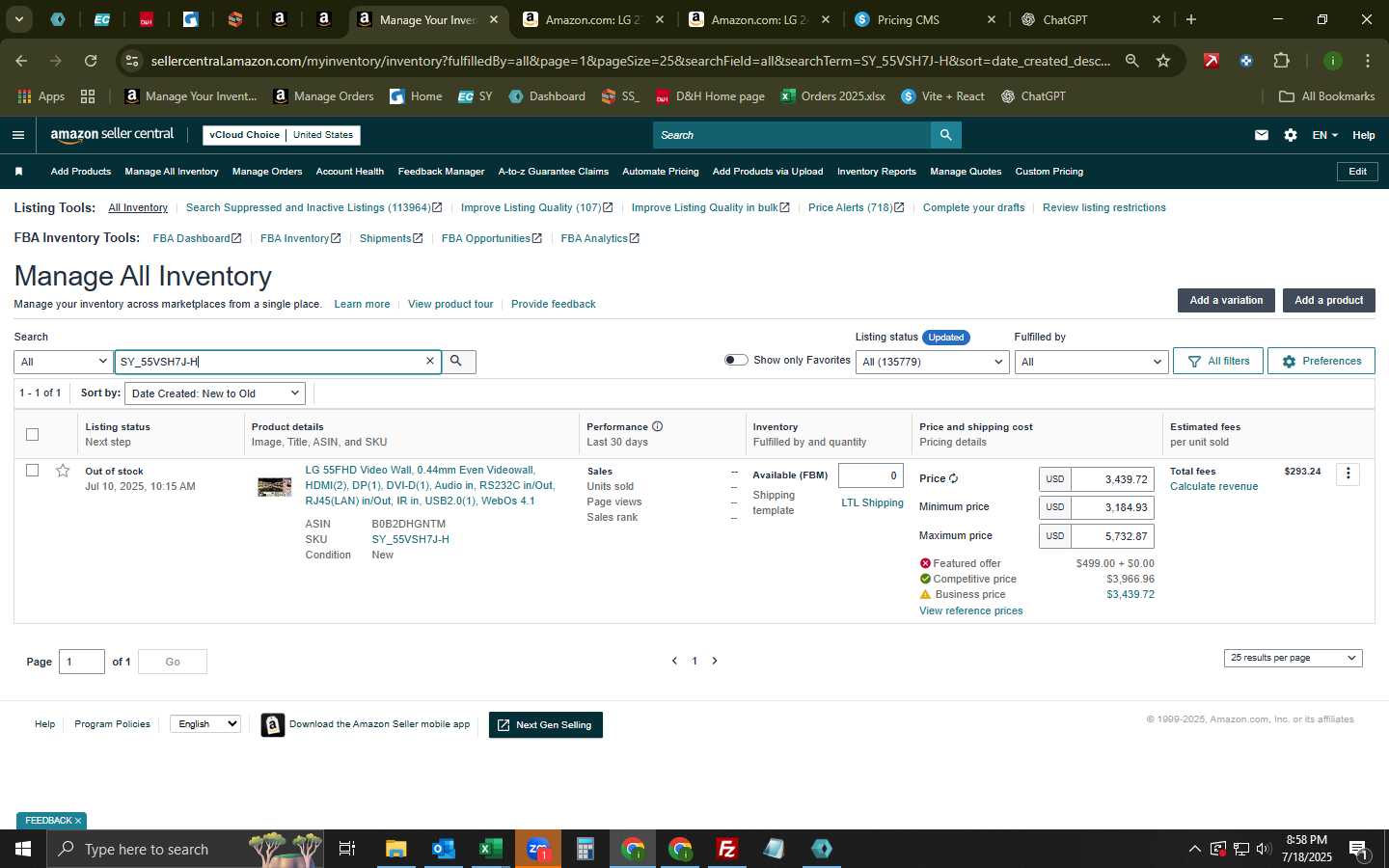Open Outlook from the taskbar
The image size is (1389, 868).
point(444,849)
